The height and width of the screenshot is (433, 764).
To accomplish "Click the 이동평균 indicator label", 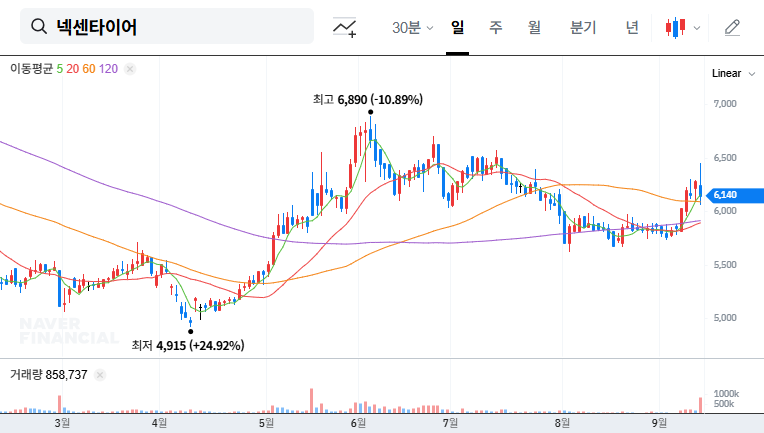I will (x=31, y=69).
